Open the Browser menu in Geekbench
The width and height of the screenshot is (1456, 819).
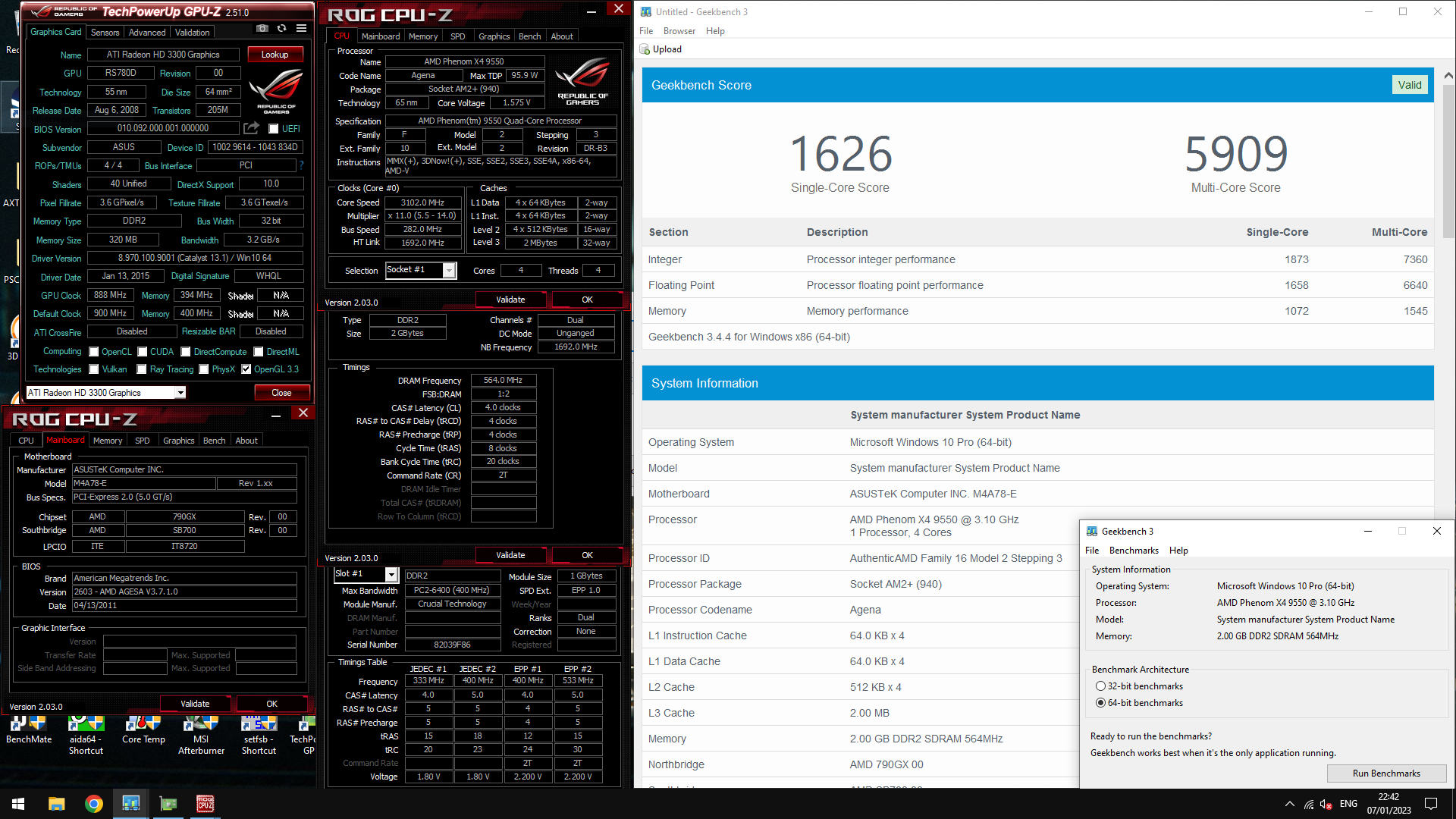tap(679, 31)
